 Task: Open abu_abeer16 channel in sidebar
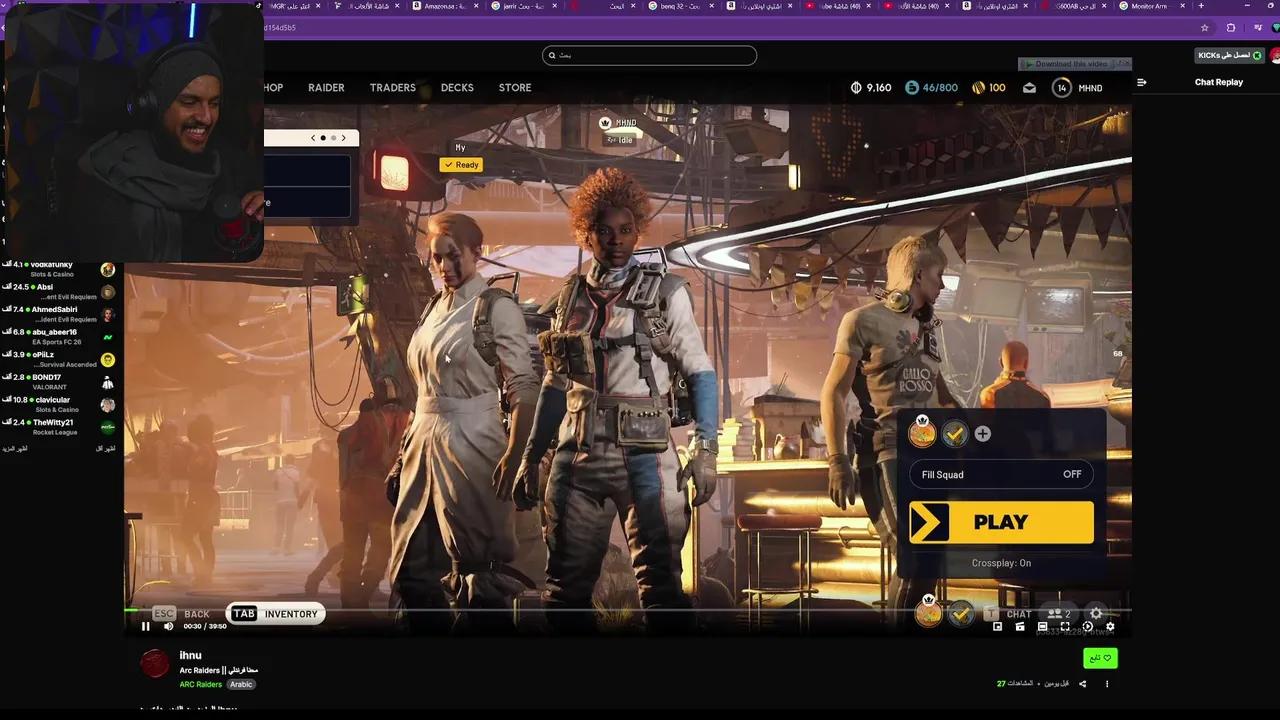[58, 337]
